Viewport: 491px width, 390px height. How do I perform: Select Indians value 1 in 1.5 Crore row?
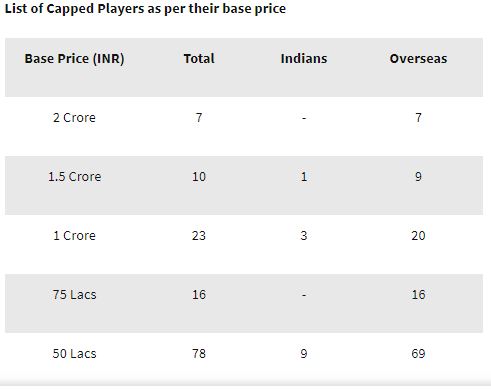point(304,177)
